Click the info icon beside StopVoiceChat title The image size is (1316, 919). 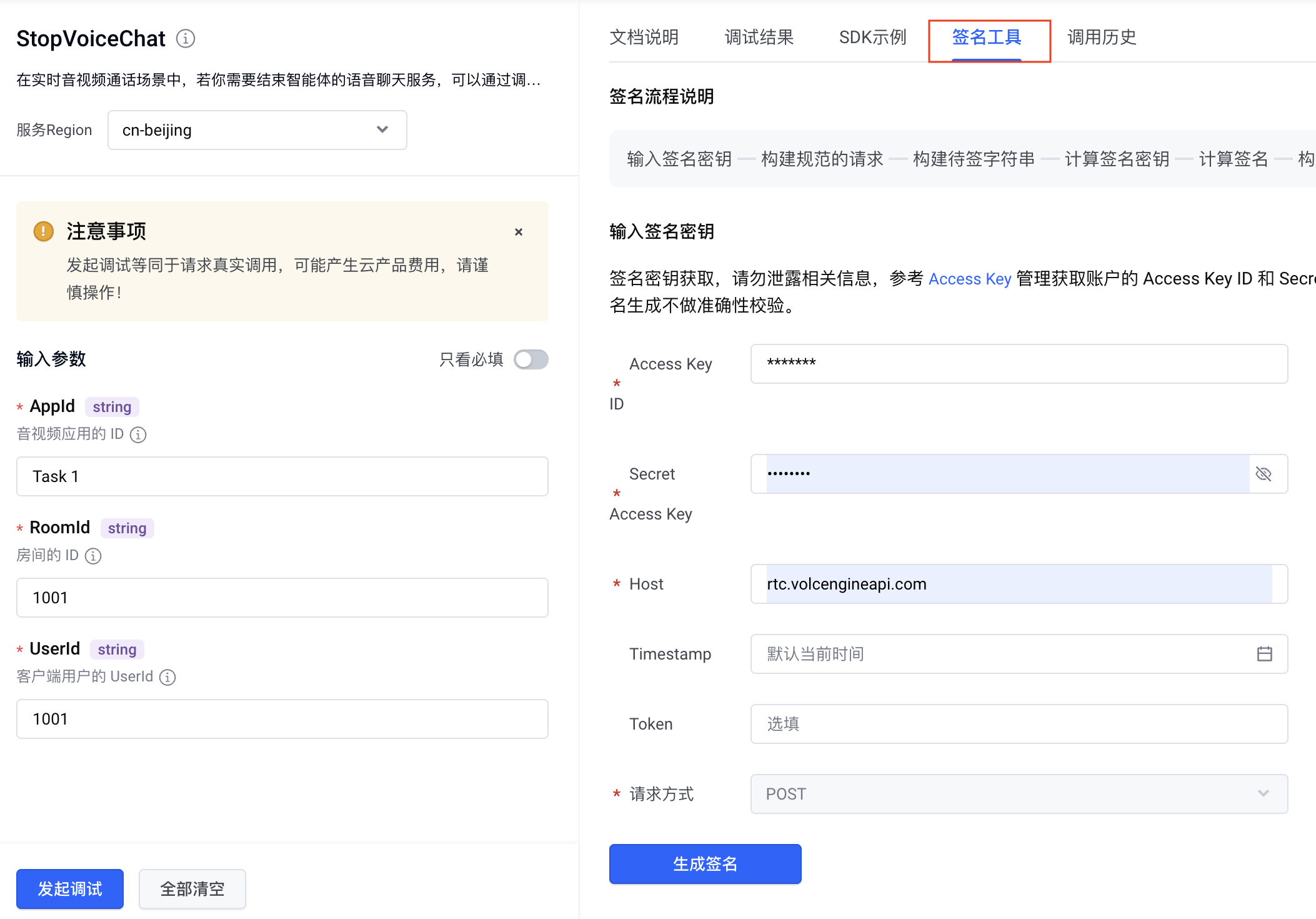pyautogui.click(x=185, y=39)
